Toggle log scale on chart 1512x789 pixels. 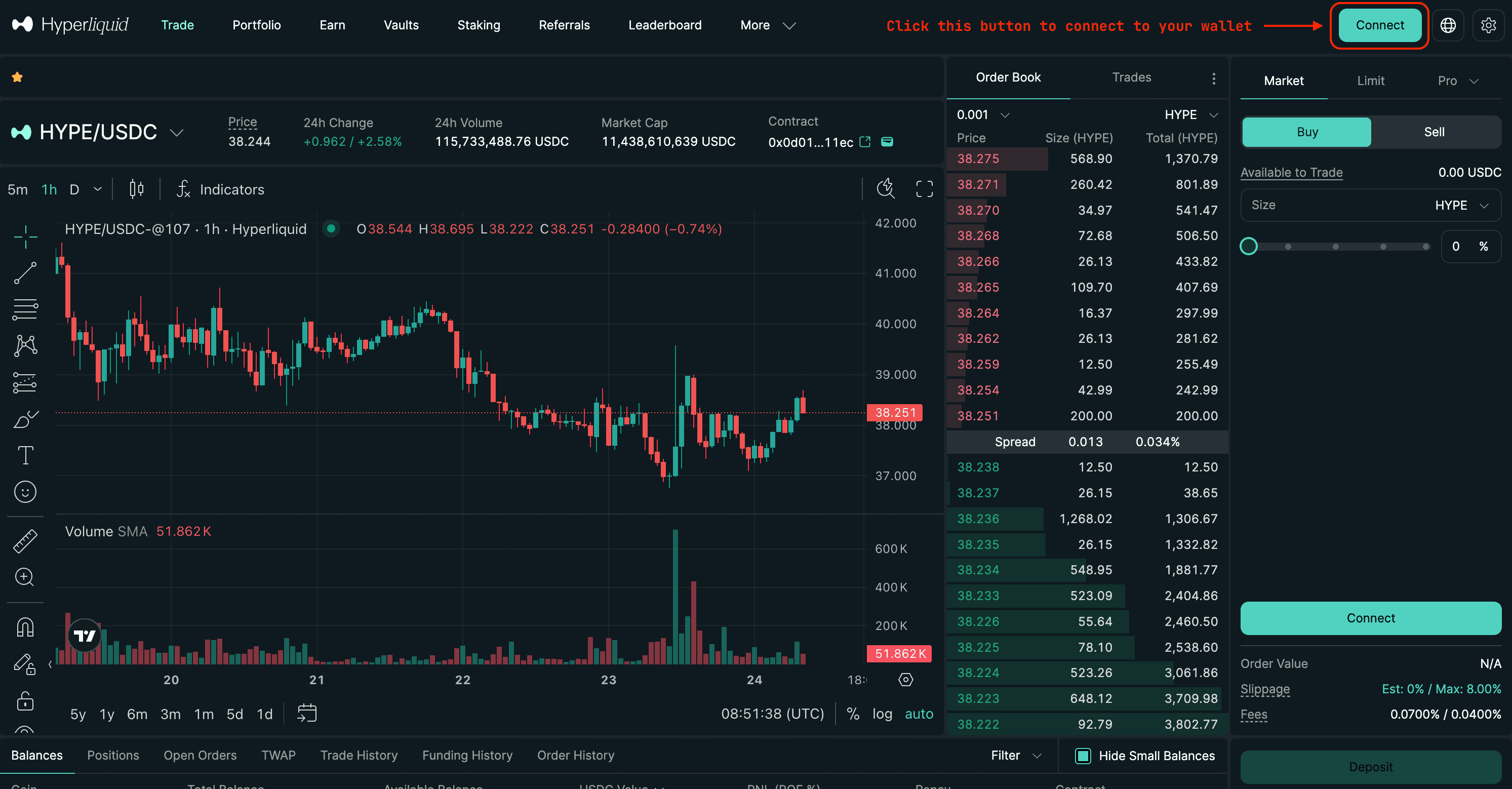pos(882,714)
